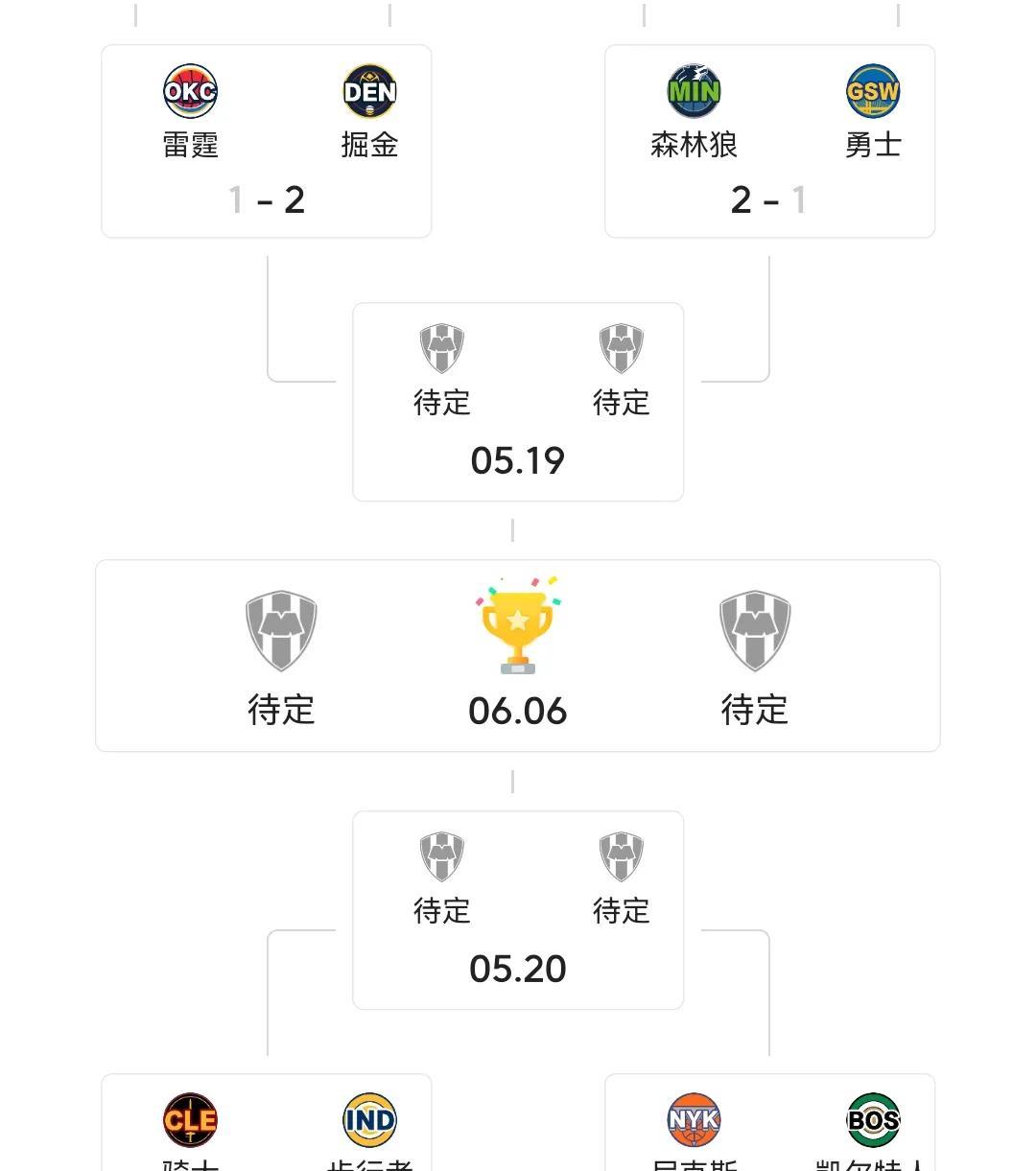This screenshot has width=1036, height=1171.
Task: Tap the BOS Celtics team logo
Action: 873,1119
